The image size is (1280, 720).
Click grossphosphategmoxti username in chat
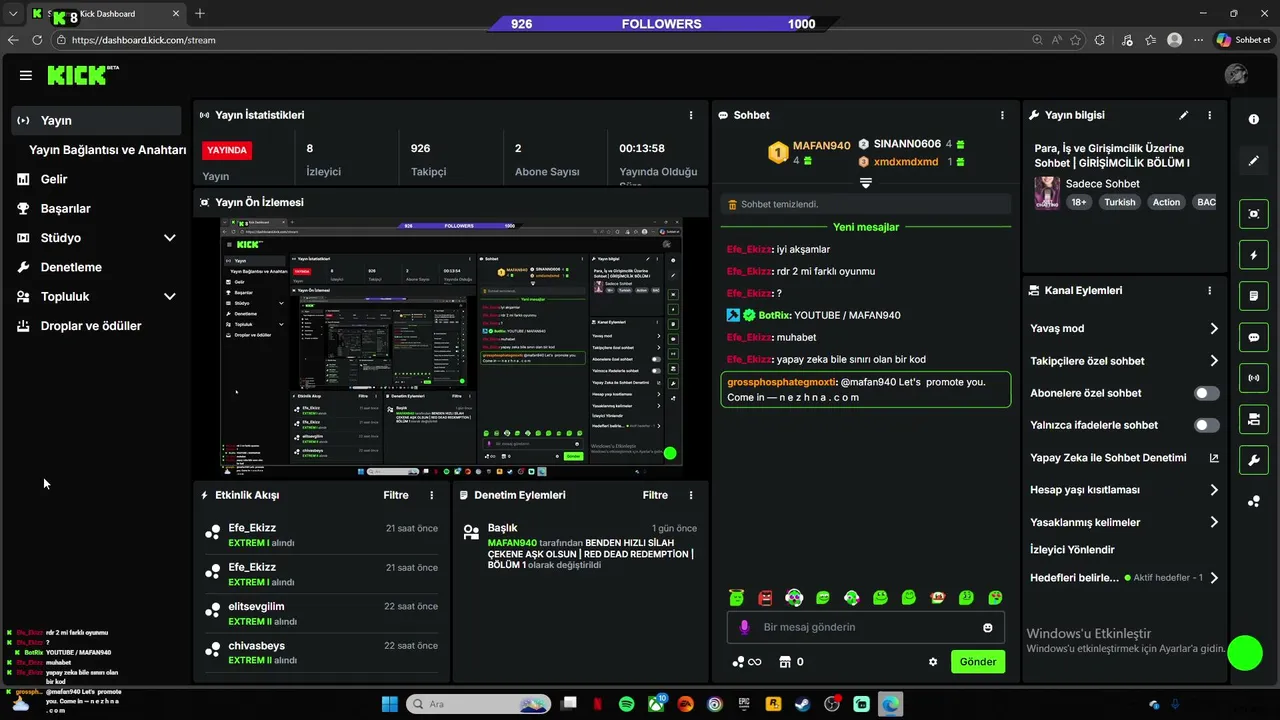pos(781,382)
